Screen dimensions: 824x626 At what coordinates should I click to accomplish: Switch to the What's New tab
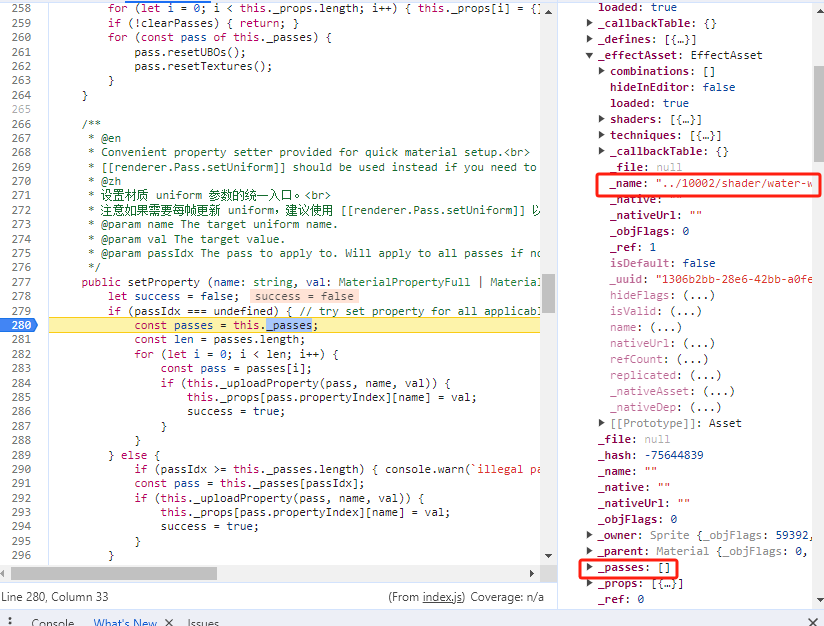125,622
